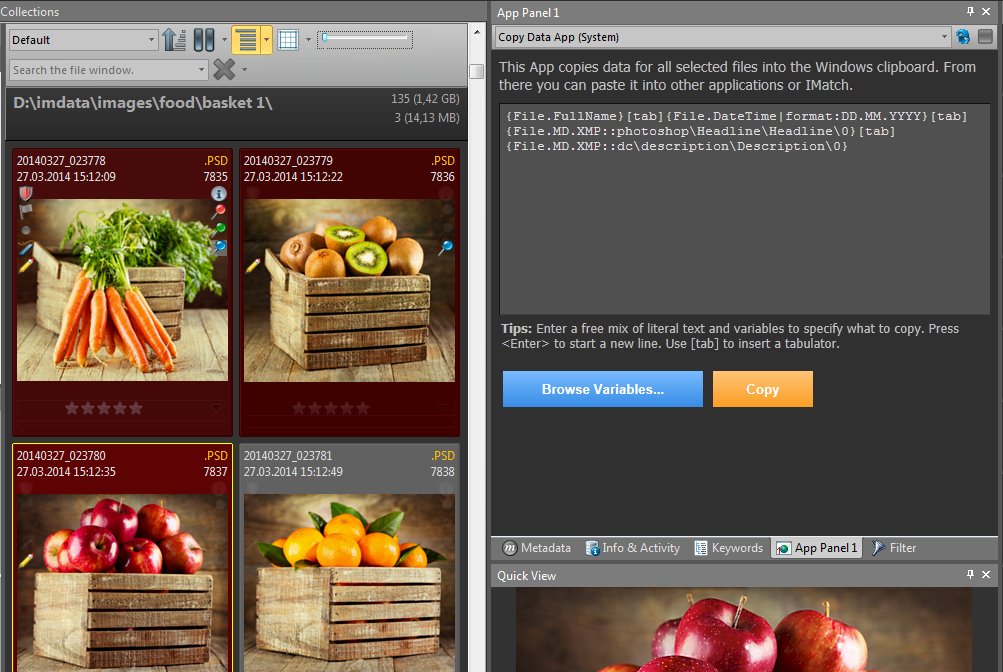Click the number 7837 on apples thumbnail
This screenshot has width=1003, height=672.
pyautogui.click(x=216, y=471)
